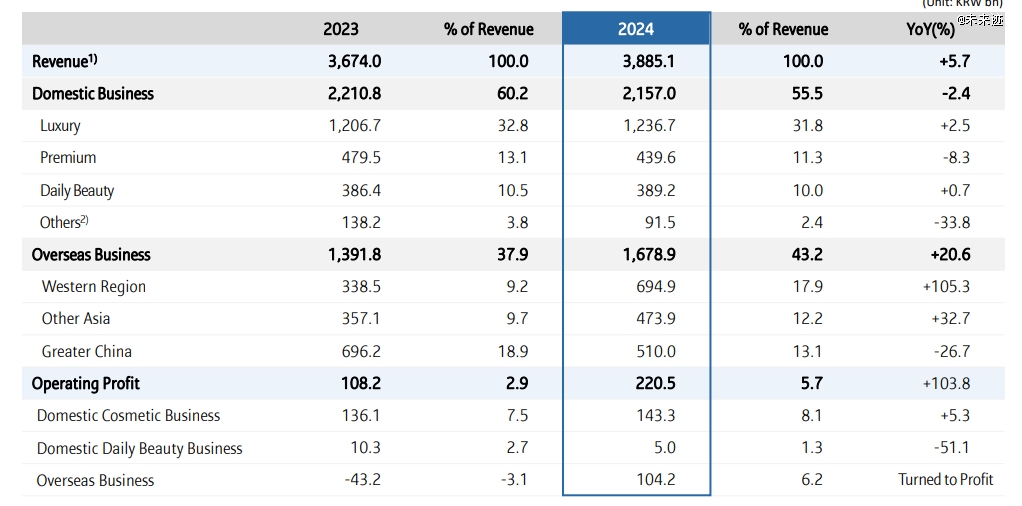The image size is (1022, 506).
Task: Select the Operating Profit row label
Action: (85, 383)
